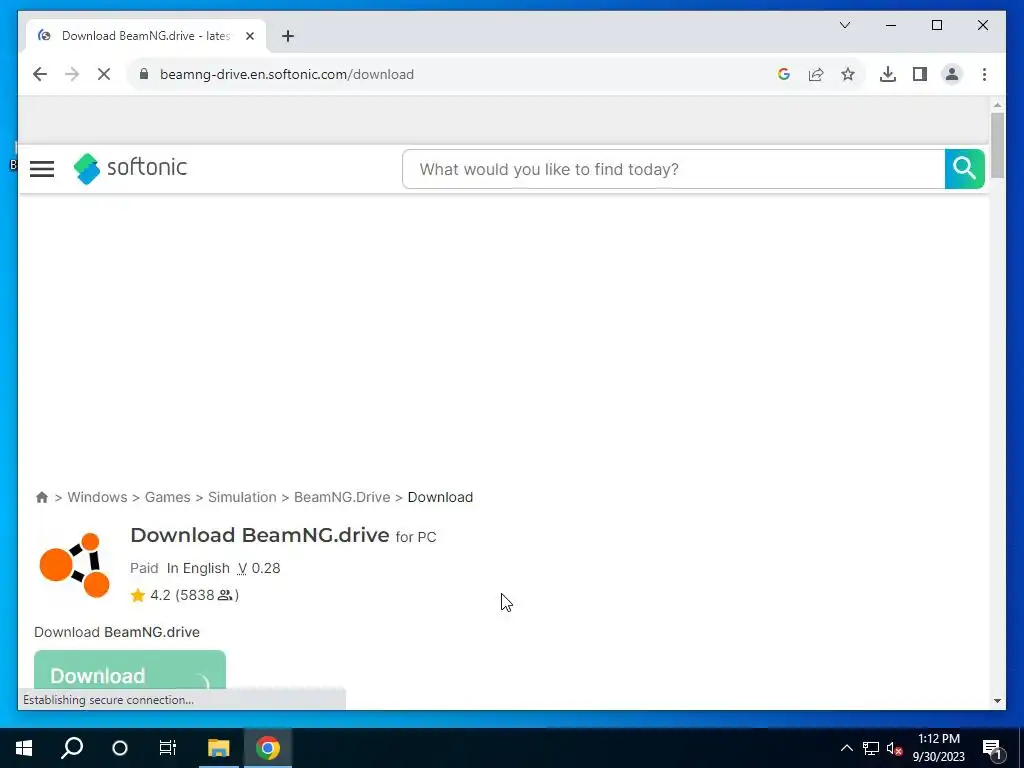Open Games breadcrumb link

tap(168, 497)
